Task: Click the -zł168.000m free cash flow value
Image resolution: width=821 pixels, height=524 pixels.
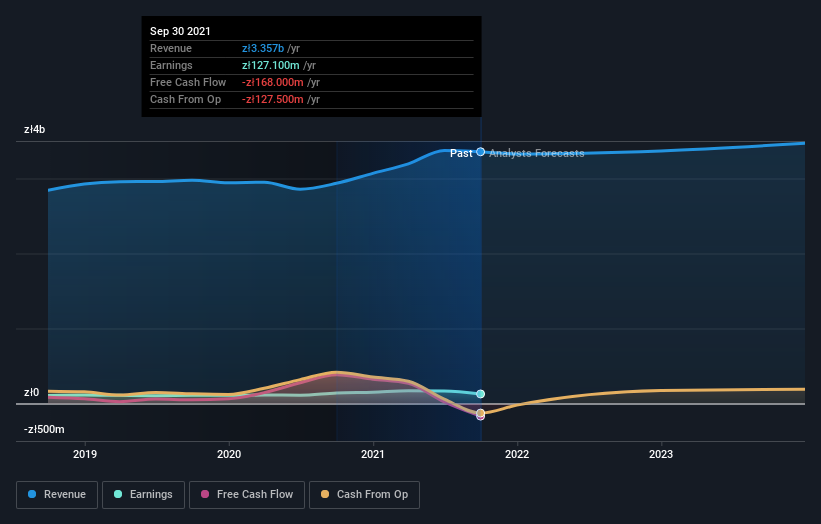Action: pyautogui.click(x=273, y=82)
